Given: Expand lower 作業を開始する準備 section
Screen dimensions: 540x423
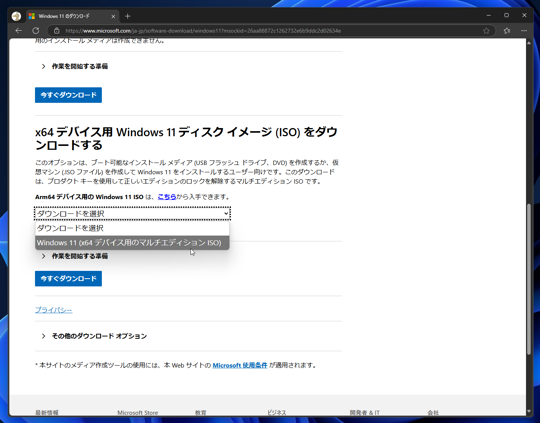Looking at the screenshot, I should click(75, 256).
